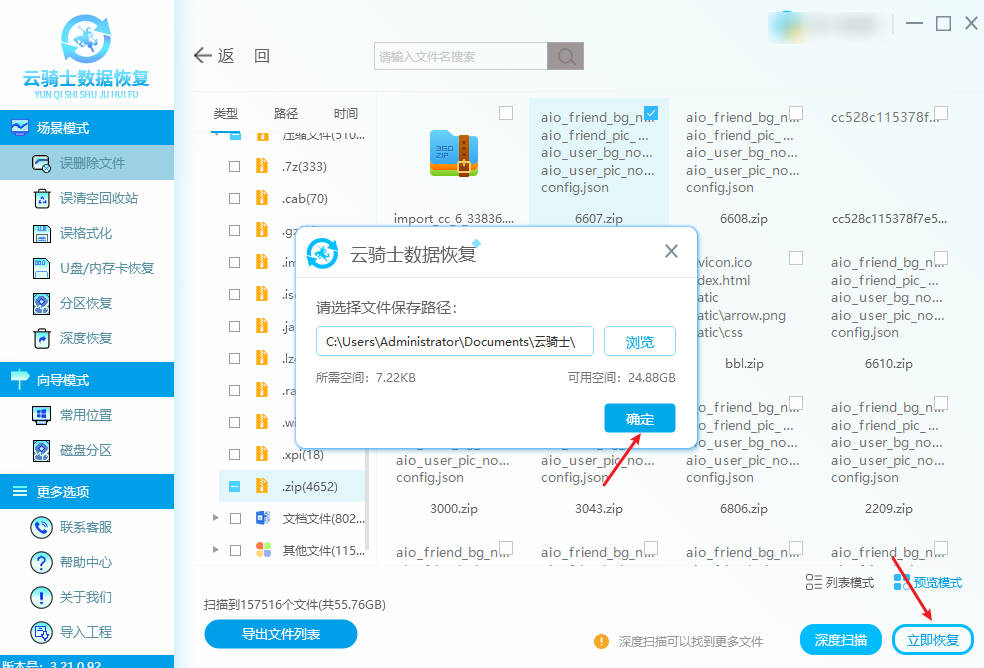Click 导出文件列表 button
984x668 pixels.
pos(281,634)
